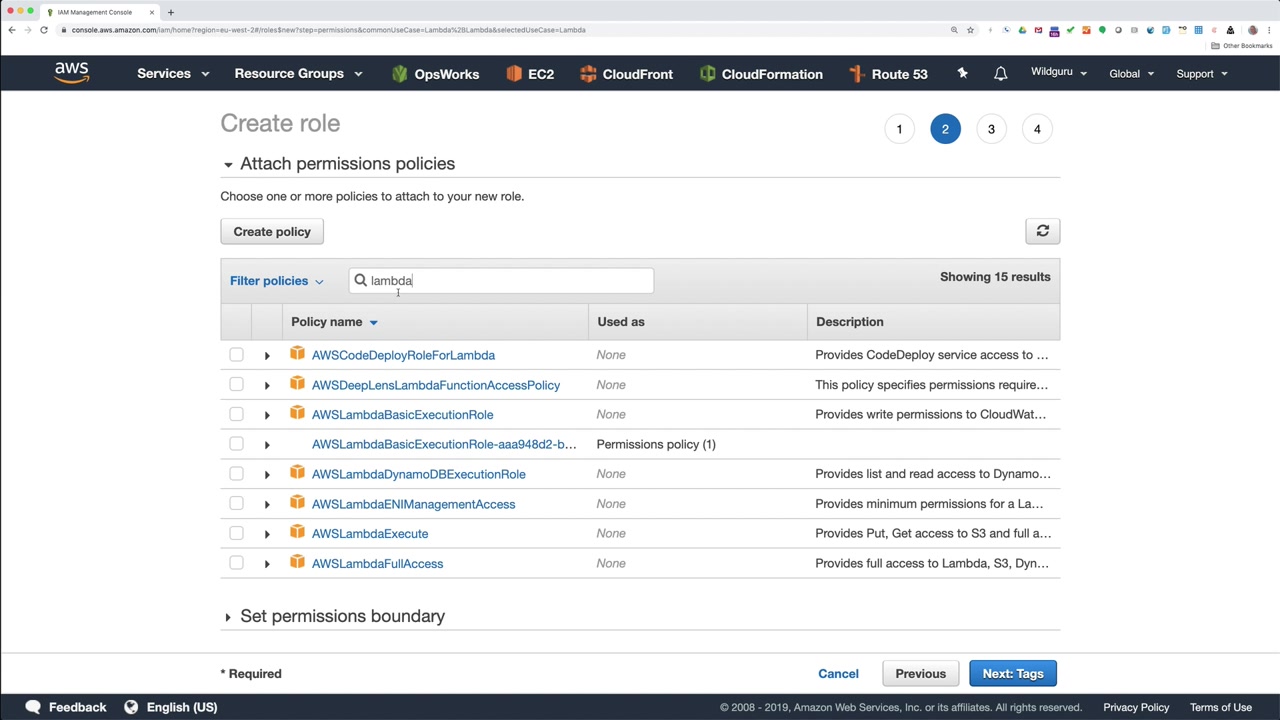
Task: Open the CloudFront shortcut icon
Action: pyautogui.click(x=588, y=74)
